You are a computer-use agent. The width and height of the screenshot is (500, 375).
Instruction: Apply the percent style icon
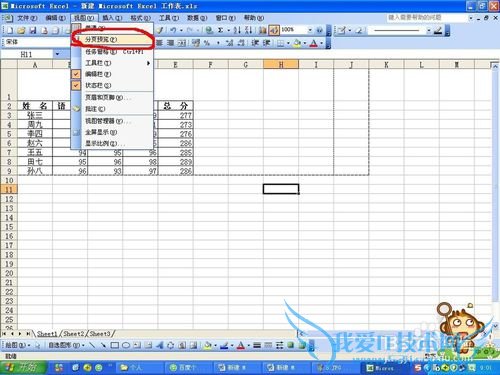(207, 43)
